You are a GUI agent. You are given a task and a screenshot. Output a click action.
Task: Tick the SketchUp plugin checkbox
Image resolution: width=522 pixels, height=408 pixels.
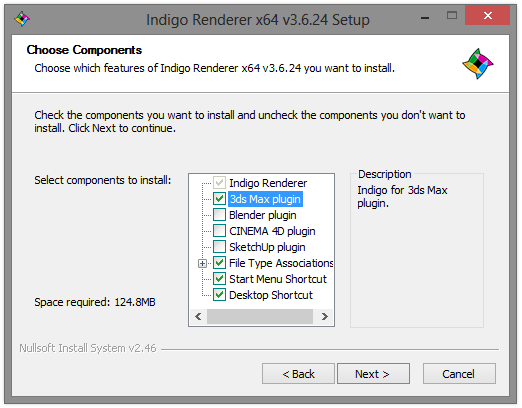click(219, 247)
